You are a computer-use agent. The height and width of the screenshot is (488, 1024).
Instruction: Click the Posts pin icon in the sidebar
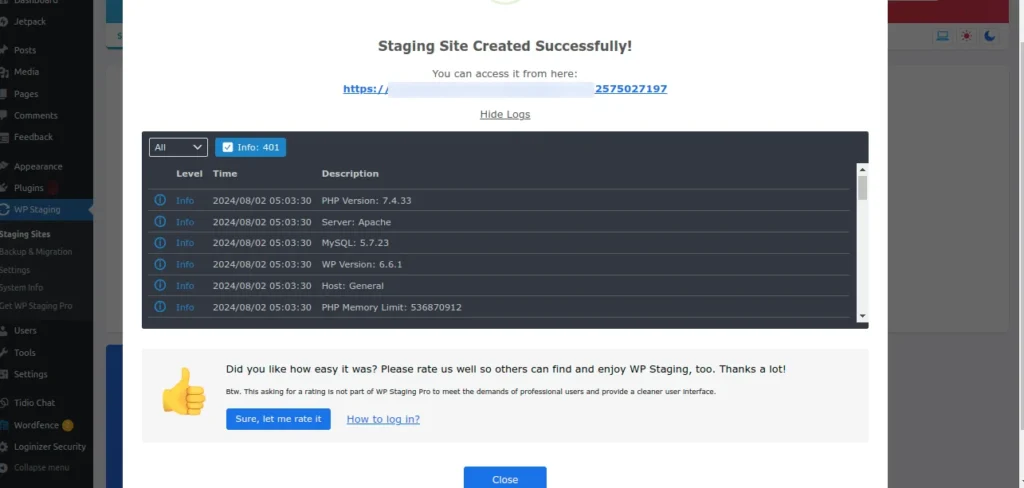pos(5,50)
